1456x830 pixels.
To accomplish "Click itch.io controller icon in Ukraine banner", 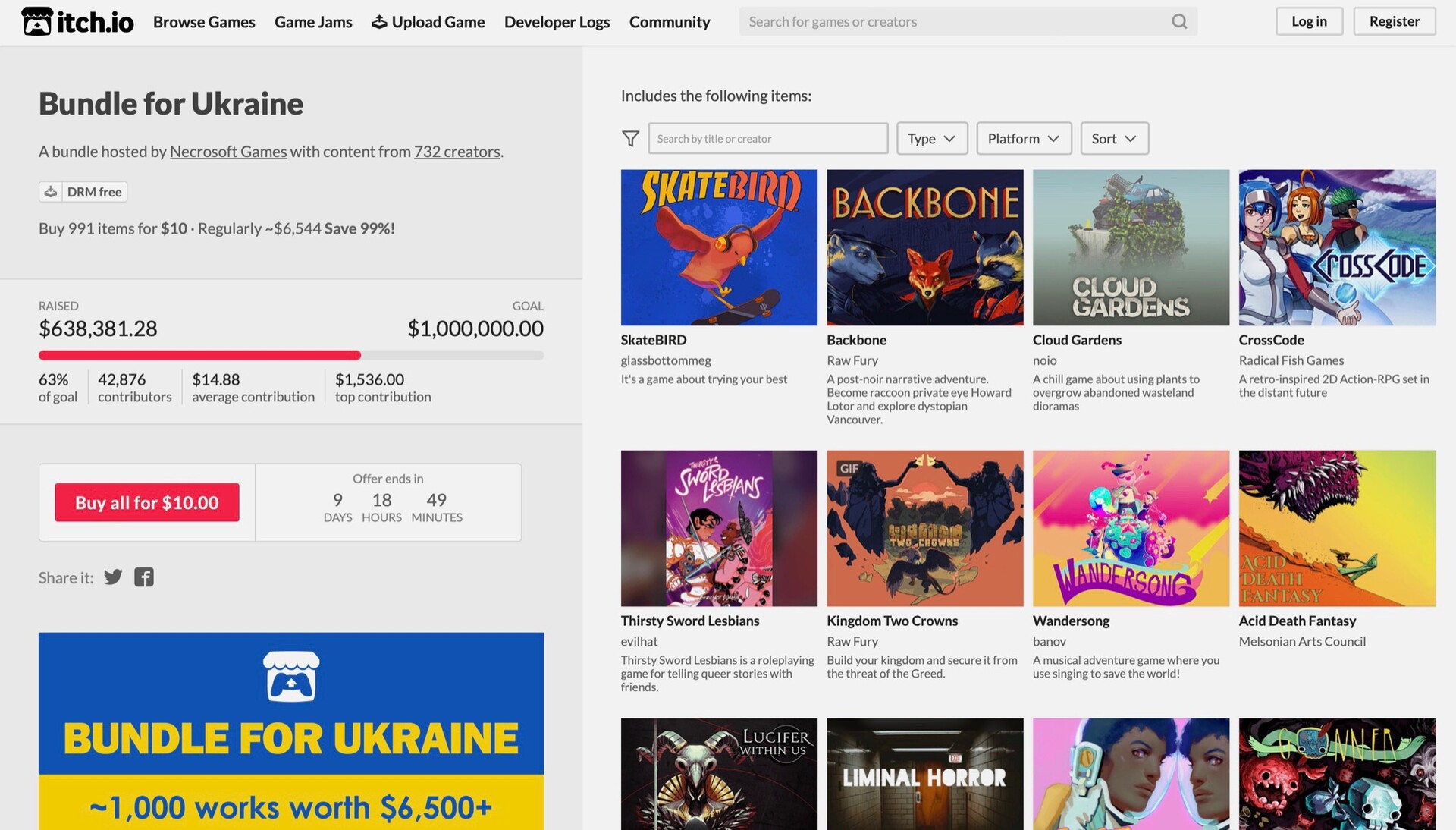I will tap(290, 676).
